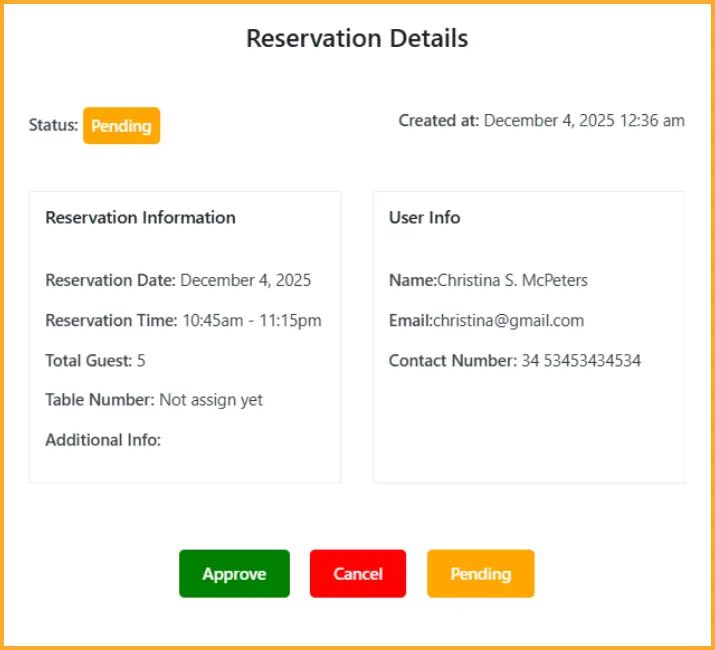Click the Total Guest count line
Viewport: 715px width, 650px height.
click(95, 361)
